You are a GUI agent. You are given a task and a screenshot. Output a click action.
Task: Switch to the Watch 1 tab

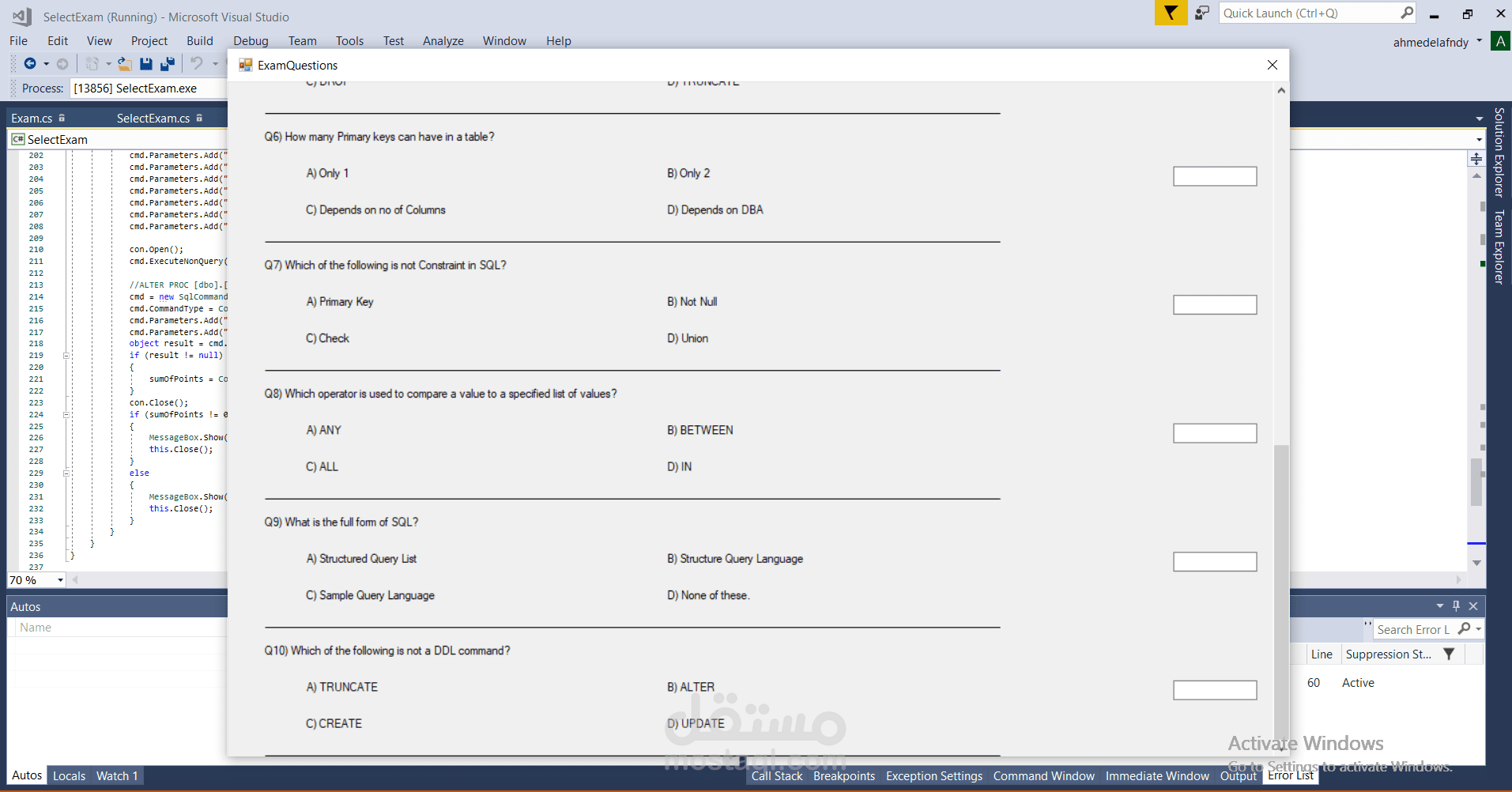point(117,775)
